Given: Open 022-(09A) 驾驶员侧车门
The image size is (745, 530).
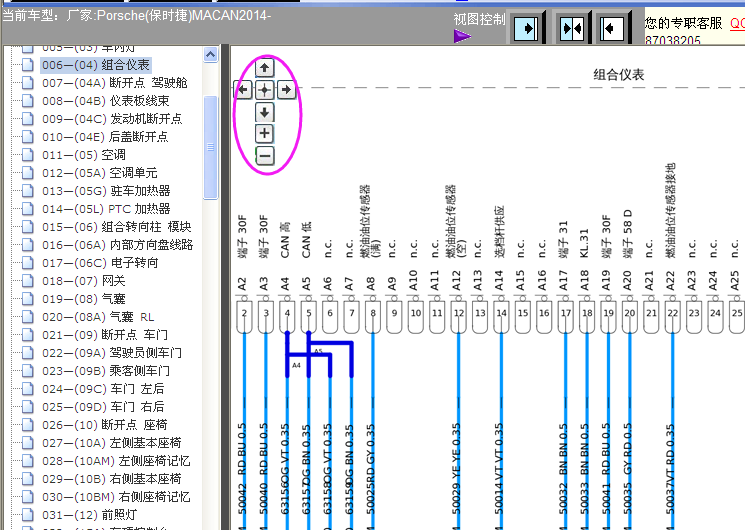Looking at the screenshot, I should click(112, 353).
